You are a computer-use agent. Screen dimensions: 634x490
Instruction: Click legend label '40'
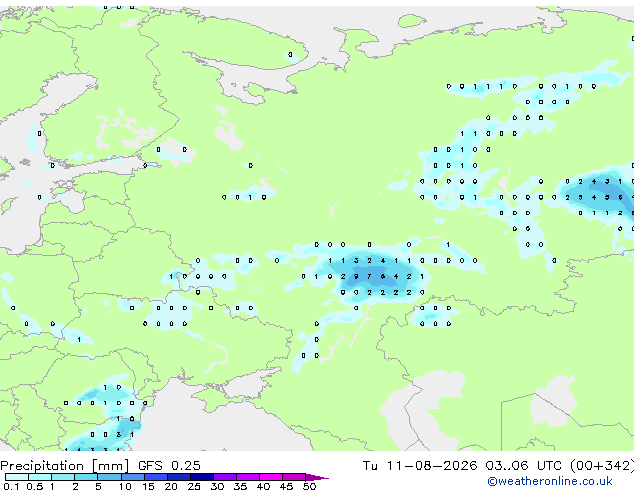263,486
